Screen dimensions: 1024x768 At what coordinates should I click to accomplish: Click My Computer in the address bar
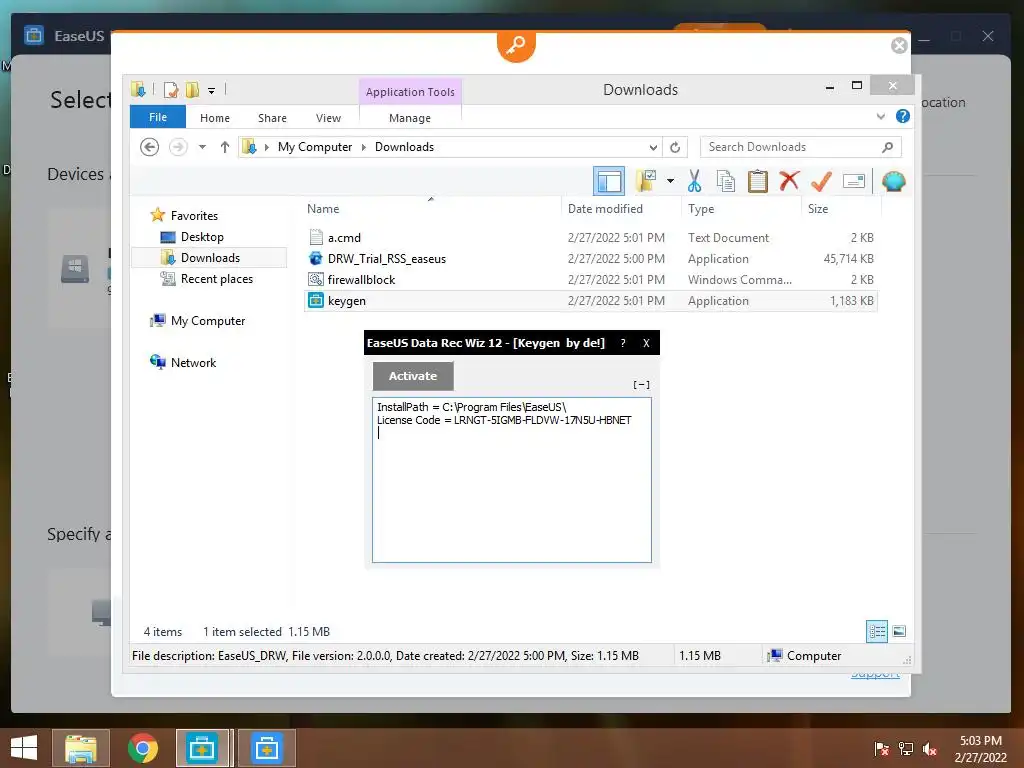coord(315,147)
